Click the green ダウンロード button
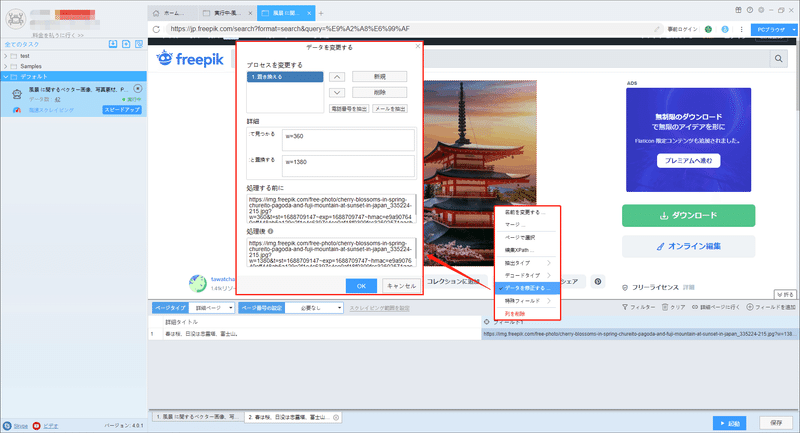The width and height of the screenshot is (800, 433). [688, 216]
